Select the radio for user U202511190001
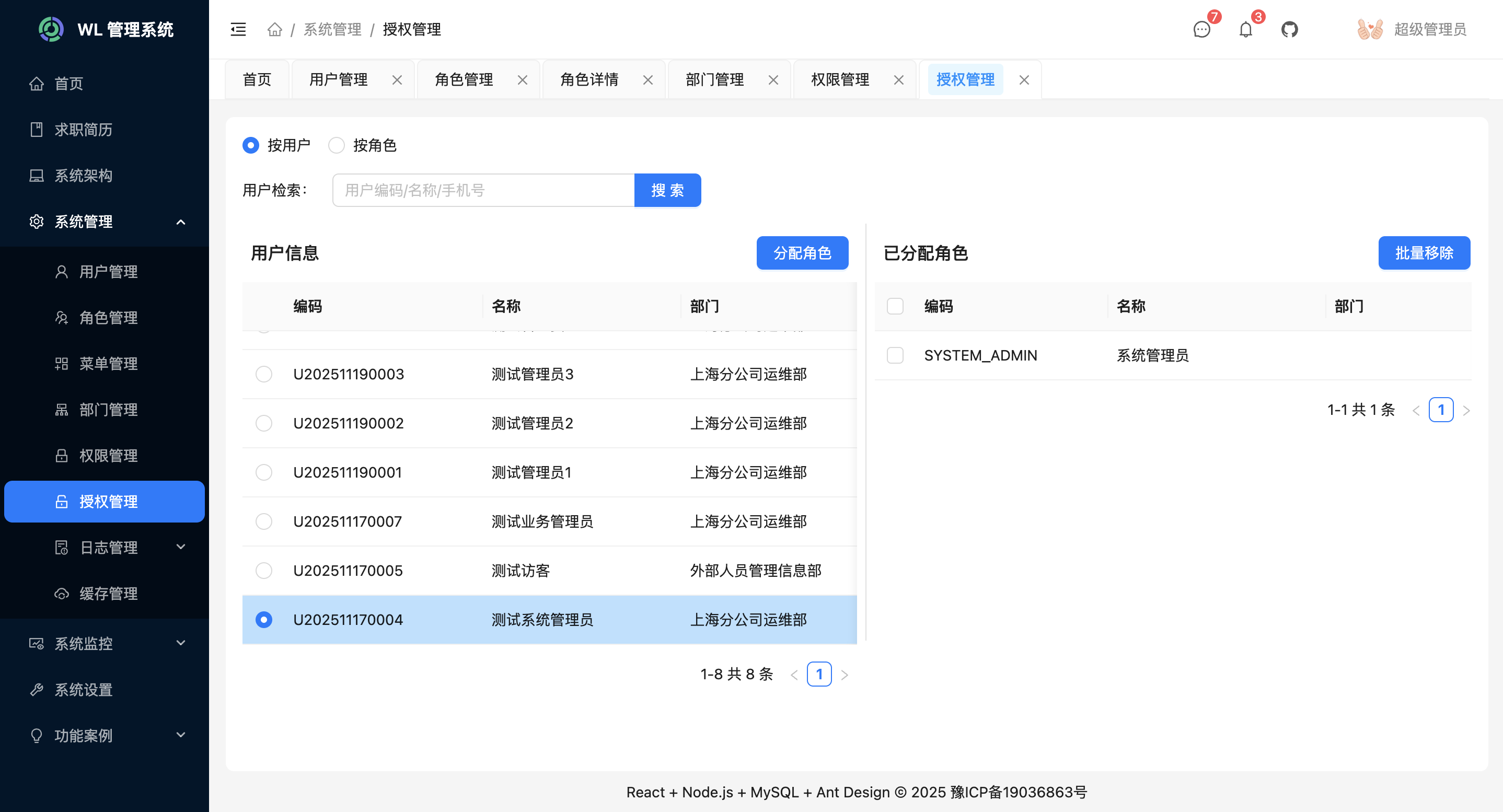This screenshot has width=1503, height=812. (x=264, y=472)
